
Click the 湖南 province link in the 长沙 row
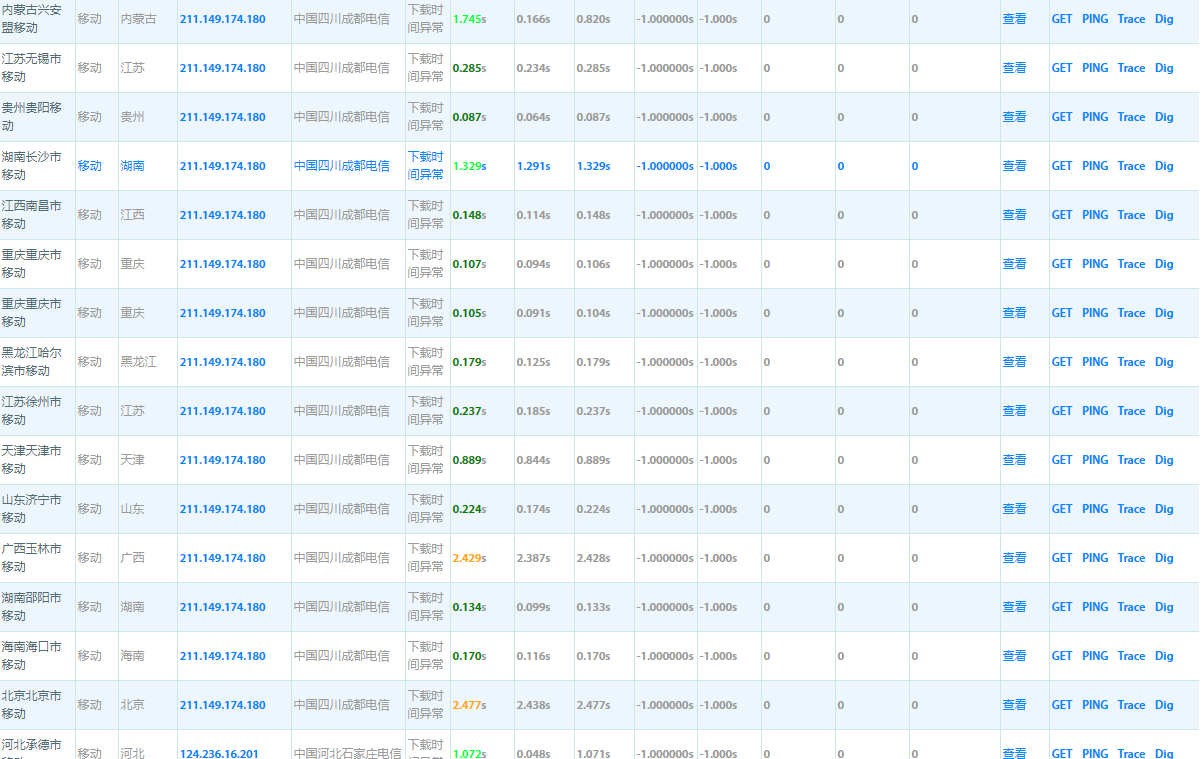pos(132,166)
